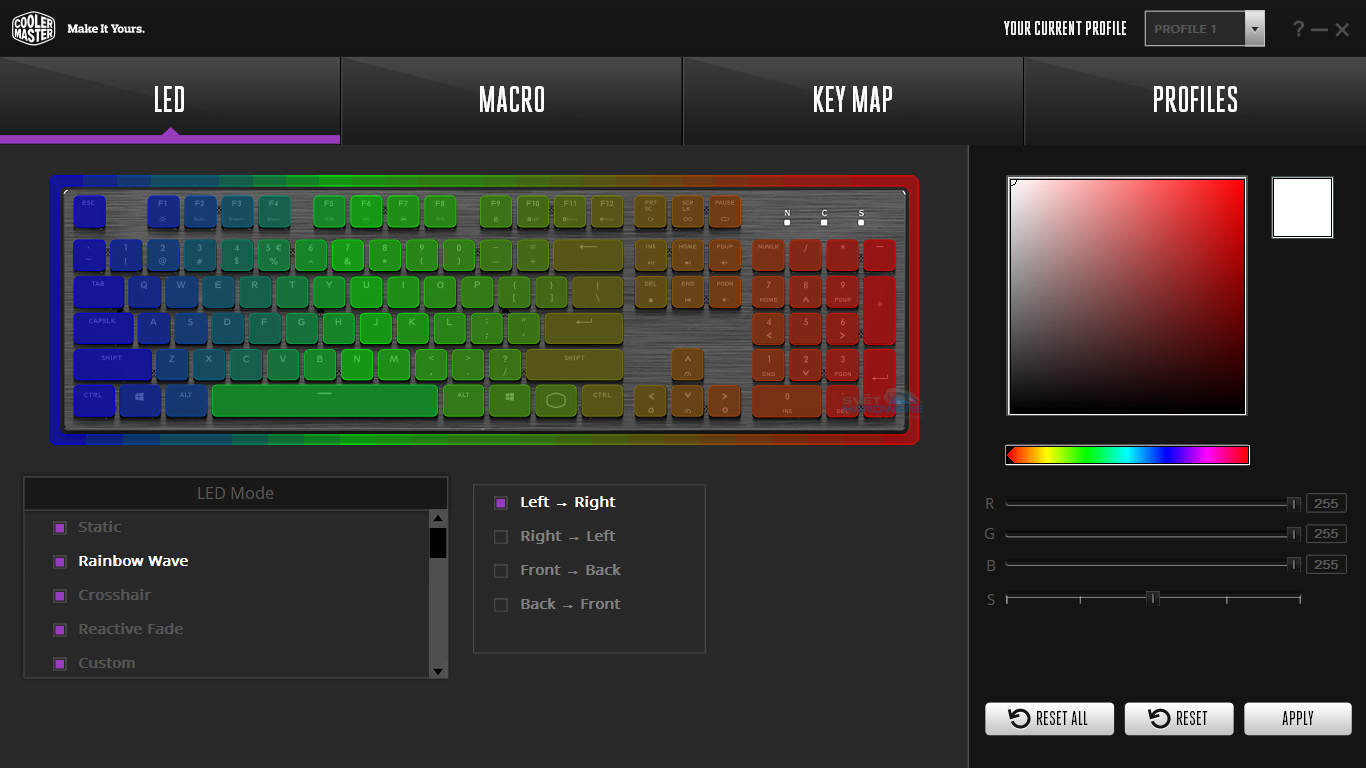Viewport: 1366px width, 768px height.
Task: Select the up arrow key on keyboard
Action: [687, 365]
